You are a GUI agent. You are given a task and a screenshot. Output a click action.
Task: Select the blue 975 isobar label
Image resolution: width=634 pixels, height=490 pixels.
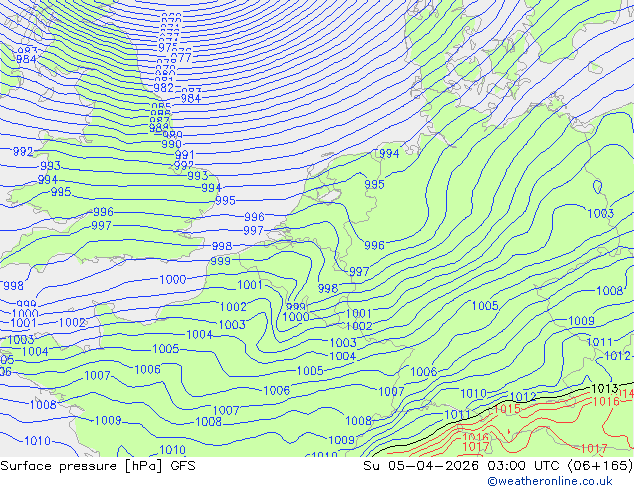point(168,48)
